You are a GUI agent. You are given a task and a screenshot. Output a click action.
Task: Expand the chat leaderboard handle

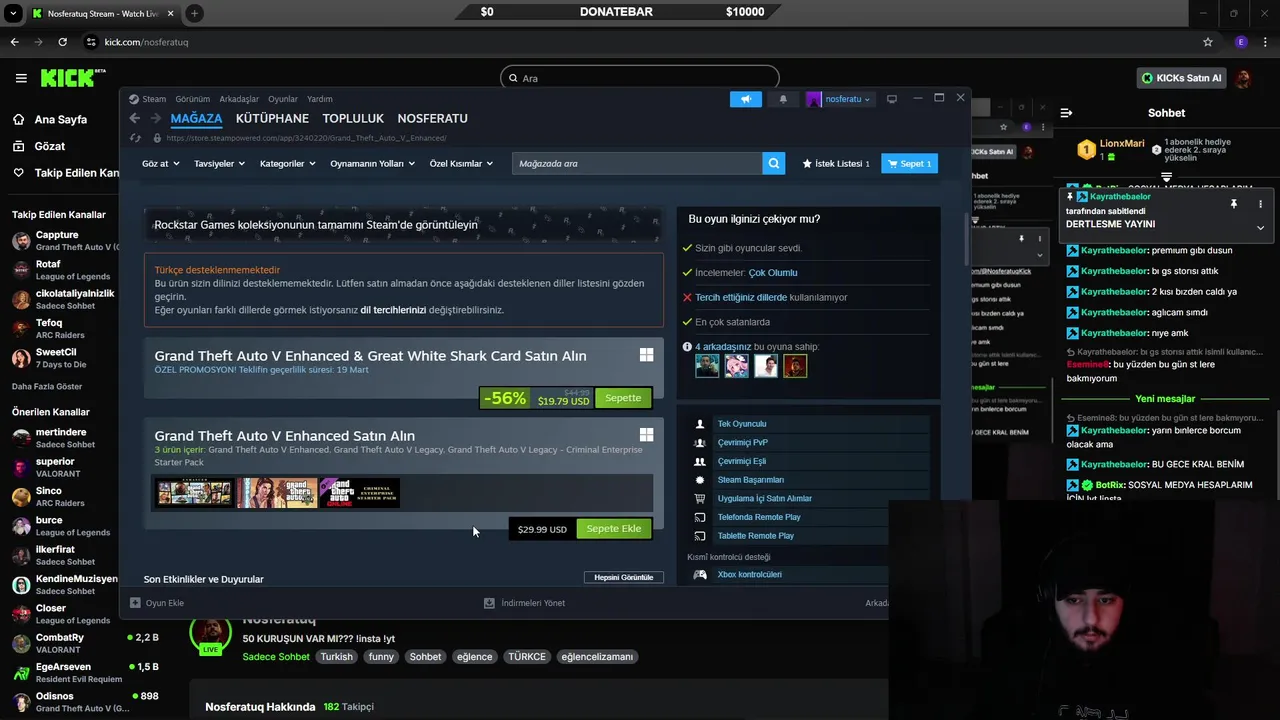click(1166, 177)
